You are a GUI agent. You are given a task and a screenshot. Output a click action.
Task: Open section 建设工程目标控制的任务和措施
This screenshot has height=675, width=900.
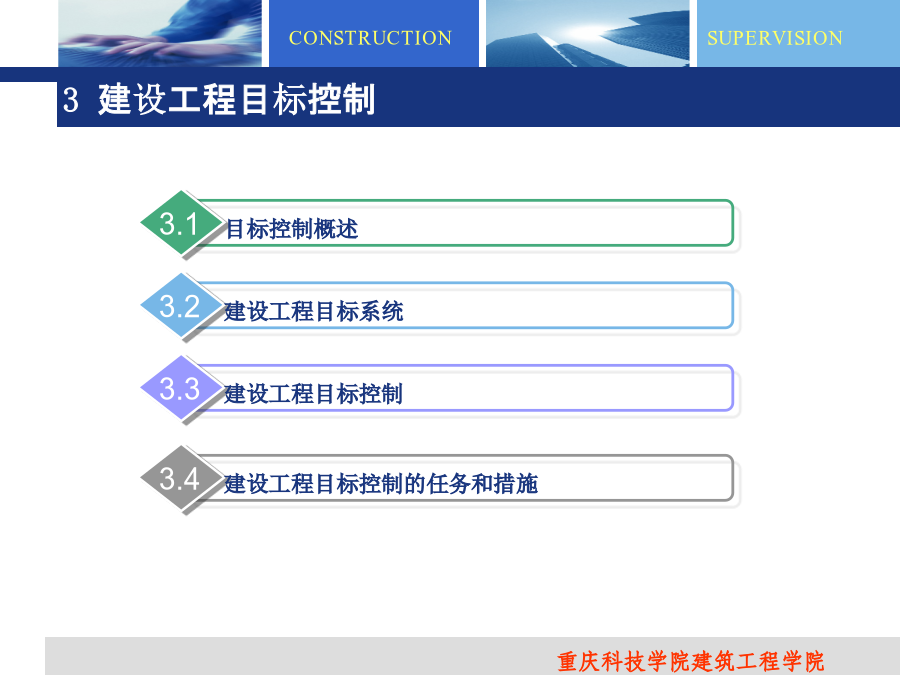click(x=381, y=483)
